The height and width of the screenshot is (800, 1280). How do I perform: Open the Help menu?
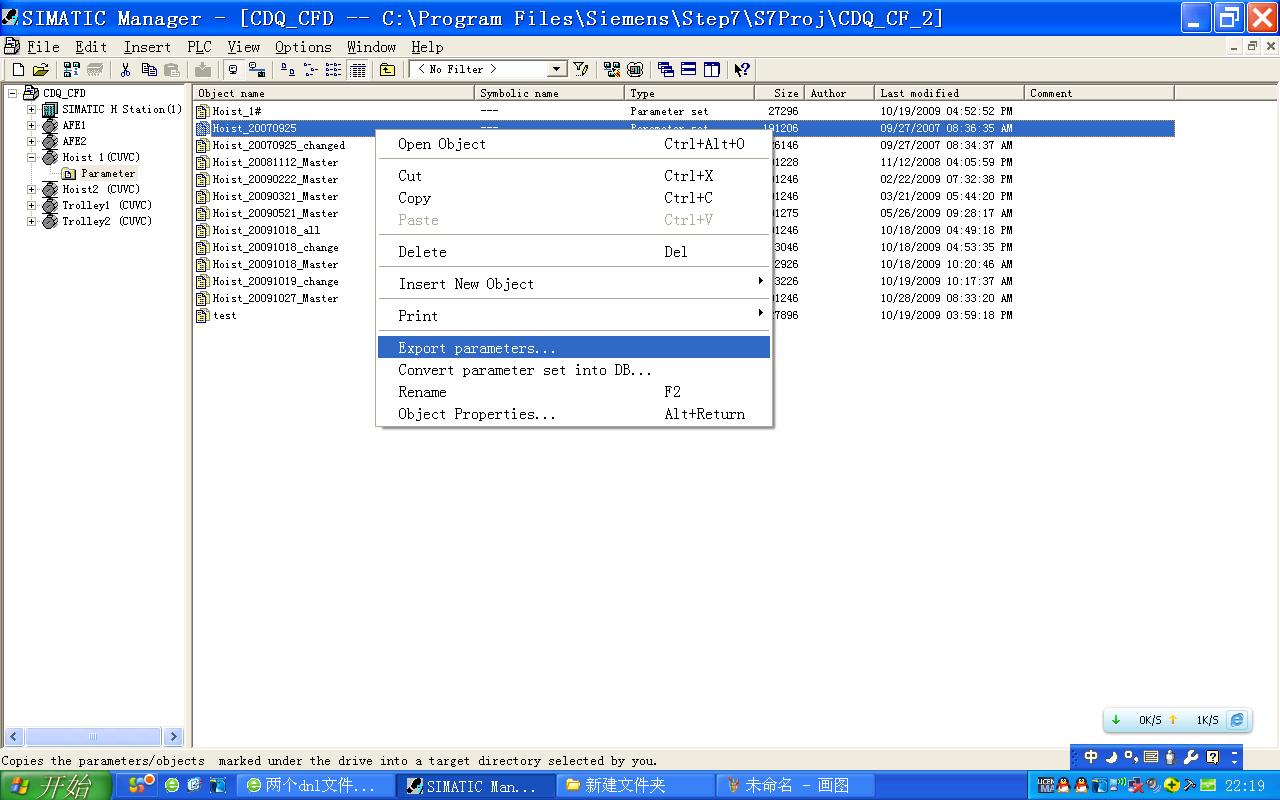(x=427, y=47)
